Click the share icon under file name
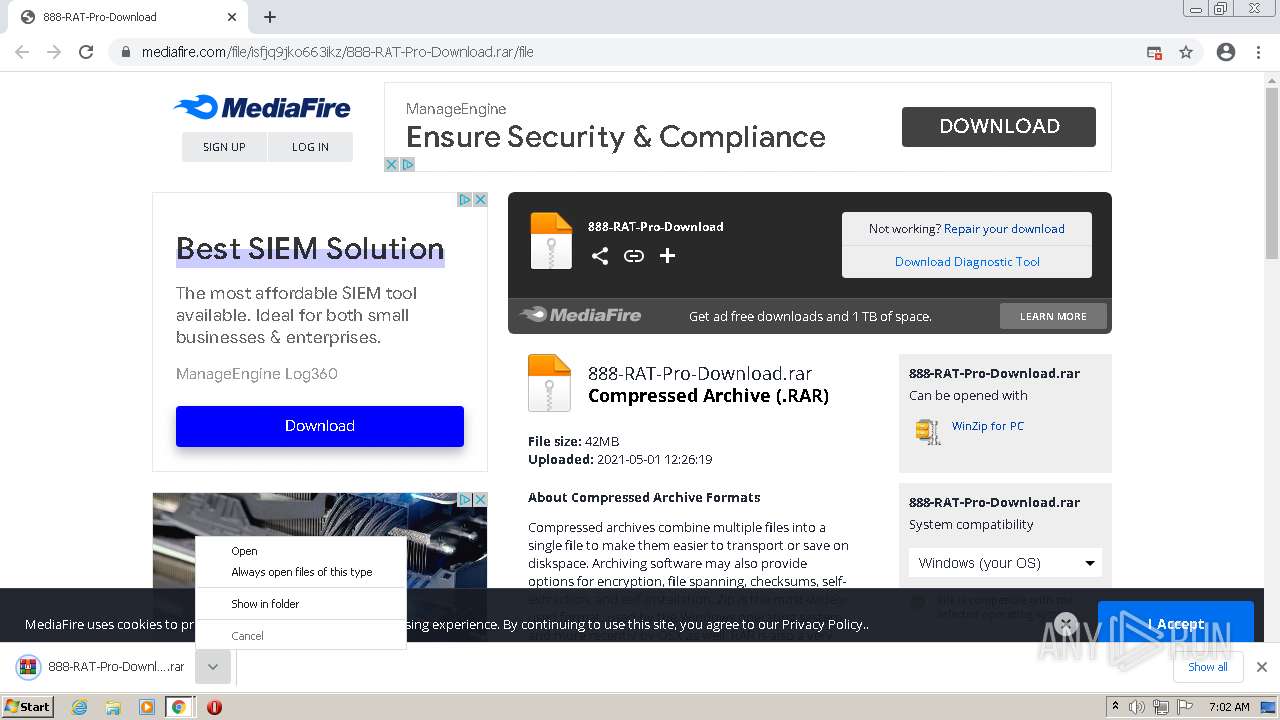This screenshot has height=720, width=1280. point(599,256)
